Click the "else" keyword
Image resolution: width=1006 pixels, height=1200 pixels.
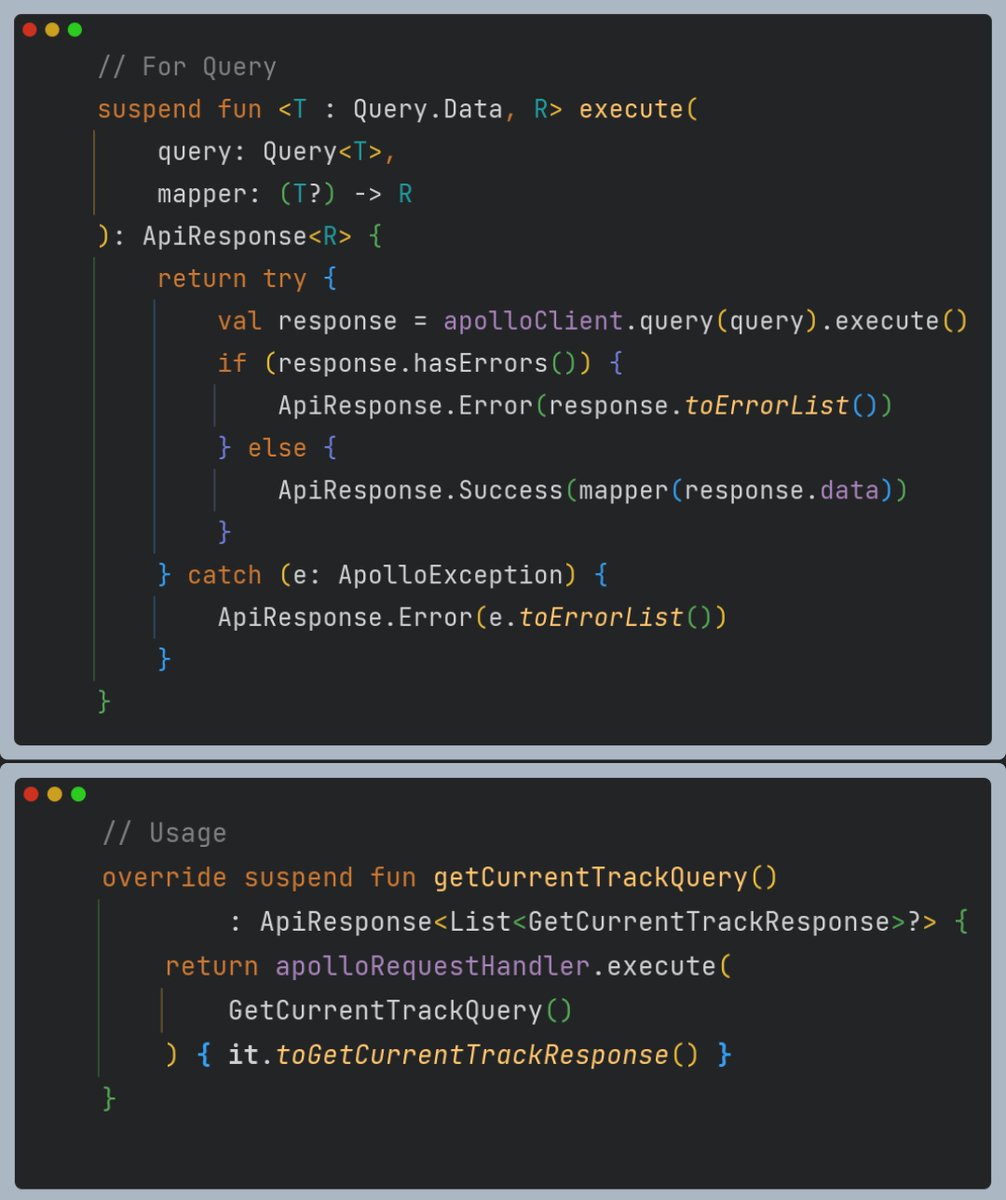pyautogui.click(x=277, y=448)
